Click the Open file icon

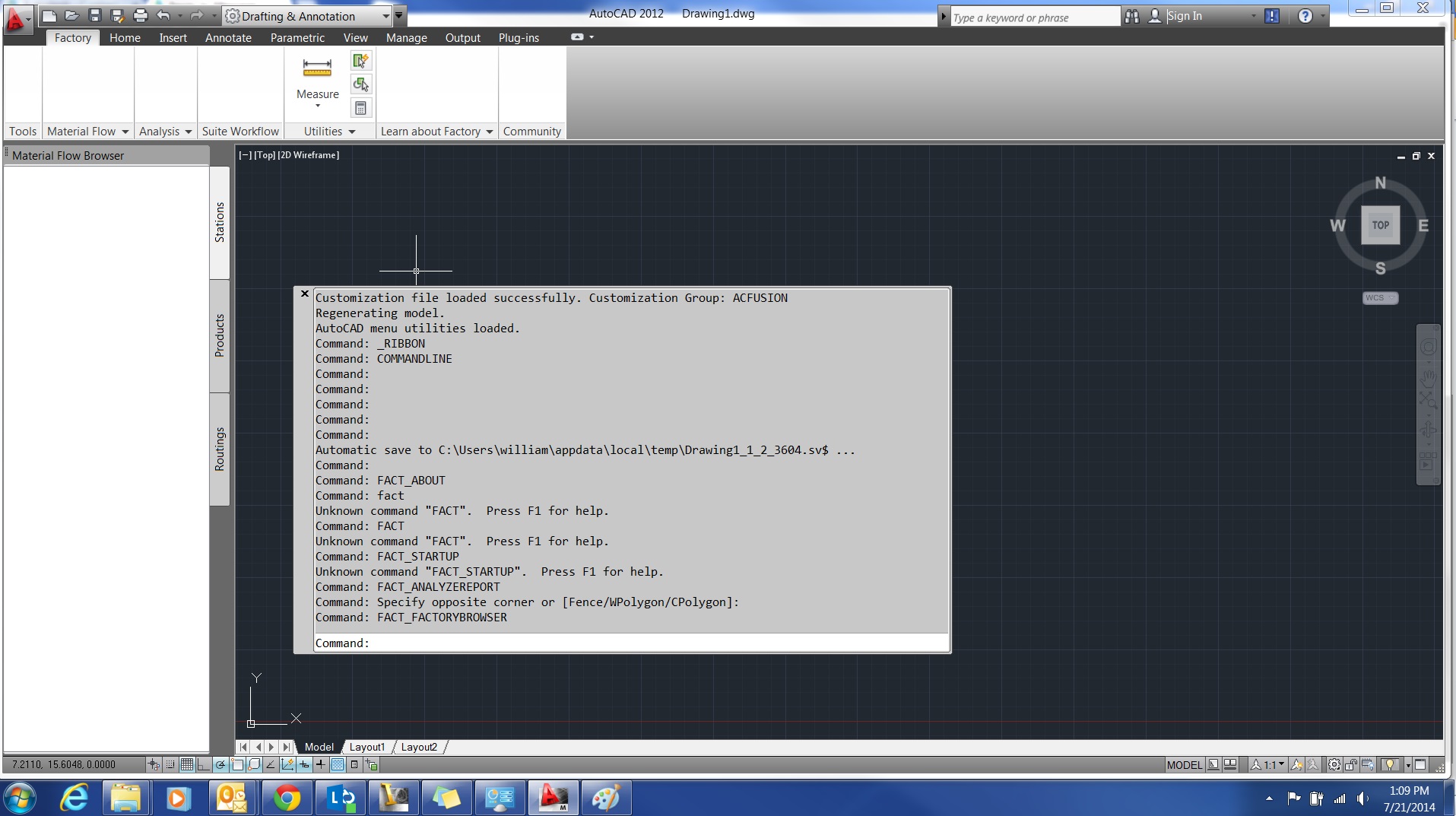(x=72, y=15)
